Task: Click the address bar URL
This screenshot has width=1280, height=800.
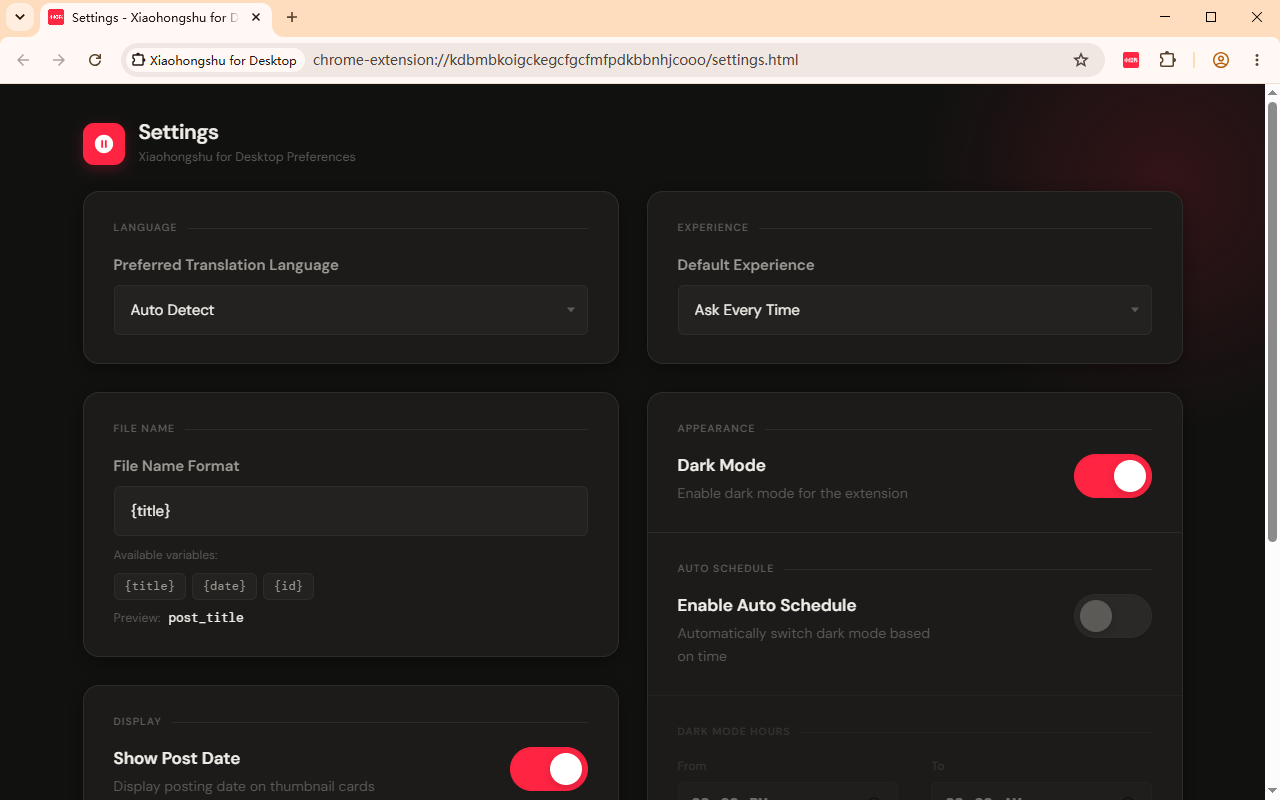Action: (556, 60)
